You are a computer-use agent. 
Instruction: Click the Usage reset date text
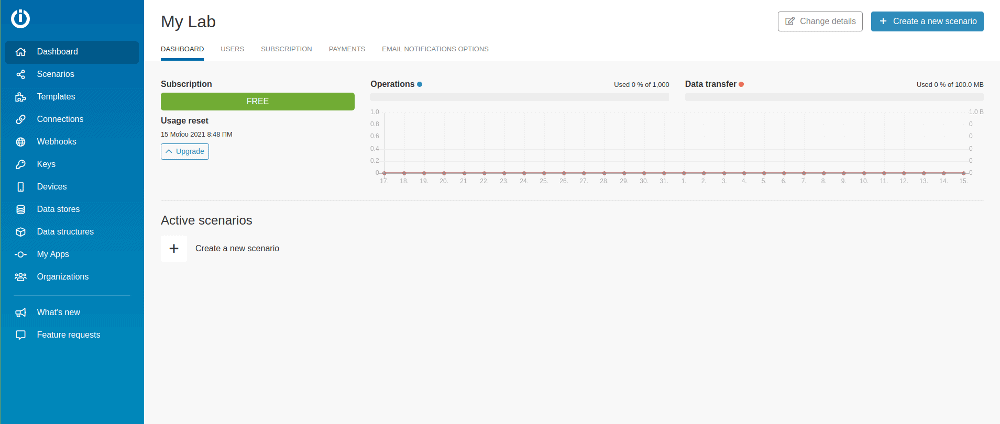tap(196, 135)
